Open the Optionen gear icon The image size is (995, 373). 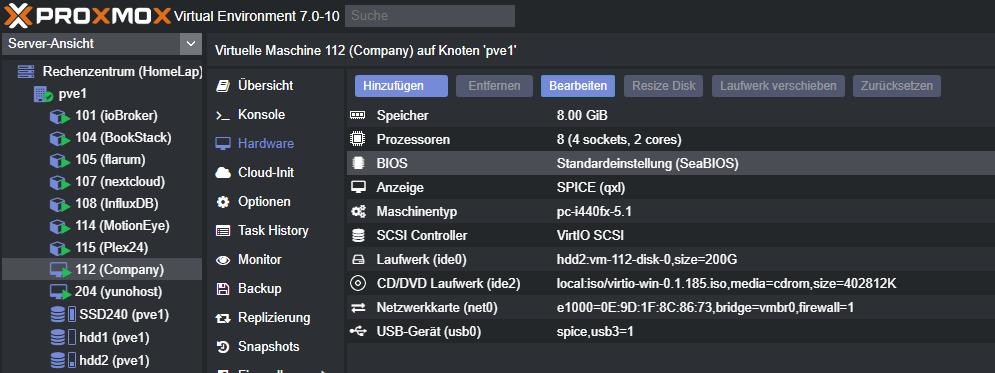(223, 202)
